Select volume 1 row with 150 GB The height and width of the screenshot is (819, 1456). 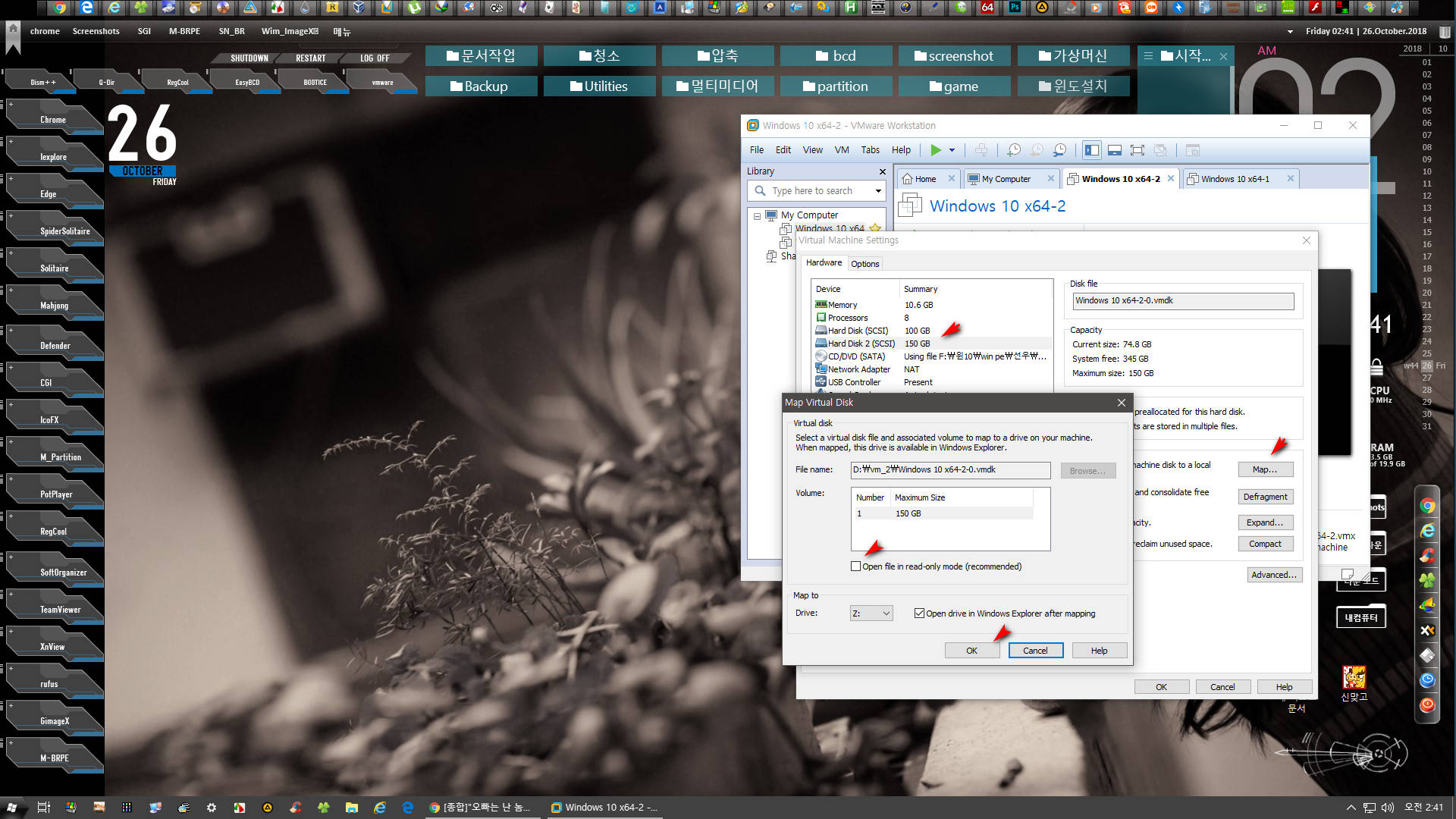pos(943,513)
